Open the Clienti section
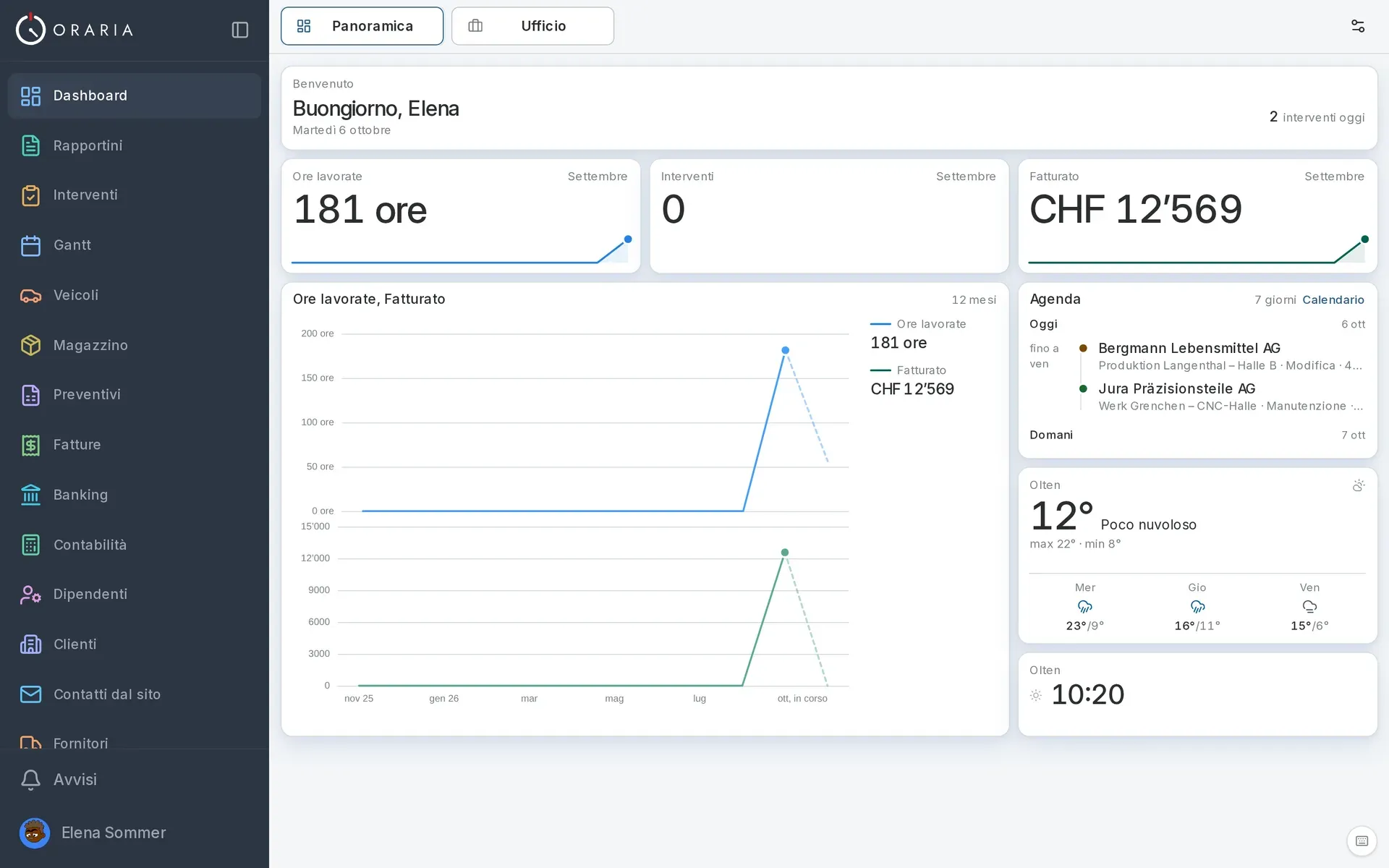The height and width of the screenshot is (868, 1389). pyautogui.click(x=135, y=644)
